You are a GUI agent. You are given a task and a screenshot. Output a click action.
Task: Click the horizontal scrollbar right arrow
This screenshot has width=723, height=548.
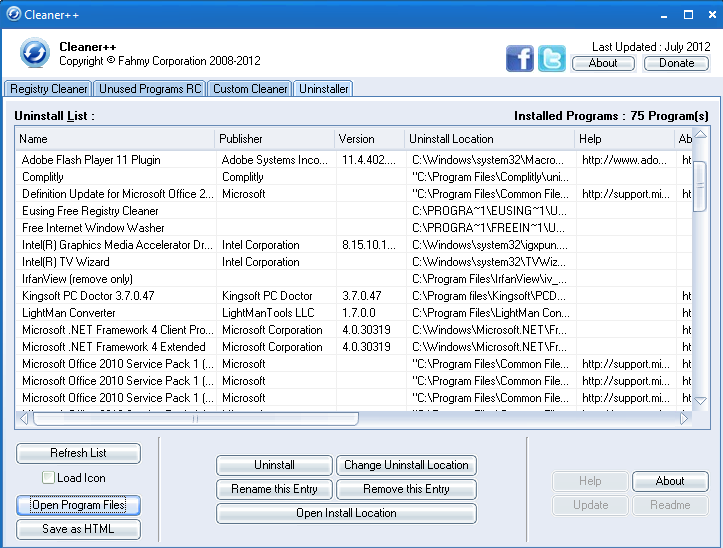pos(684,419)
